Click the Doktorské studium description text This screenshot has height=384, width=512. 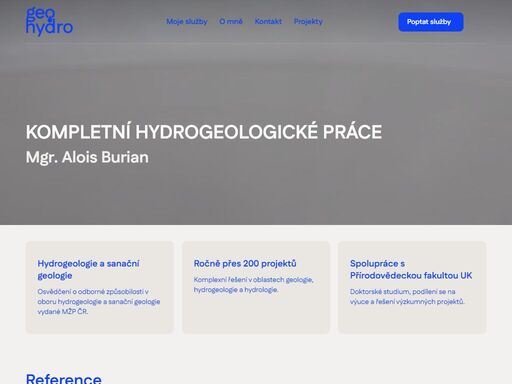pos(407,296)
